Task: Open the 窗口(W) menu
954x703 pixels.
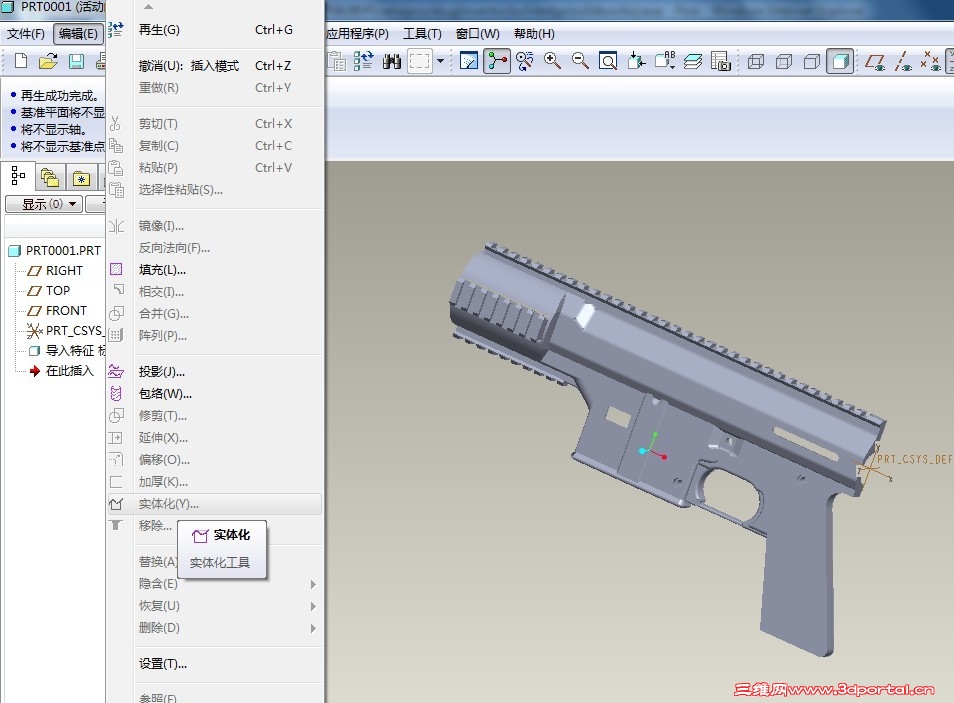Action: pyautogui.click(x=478, y=34)
